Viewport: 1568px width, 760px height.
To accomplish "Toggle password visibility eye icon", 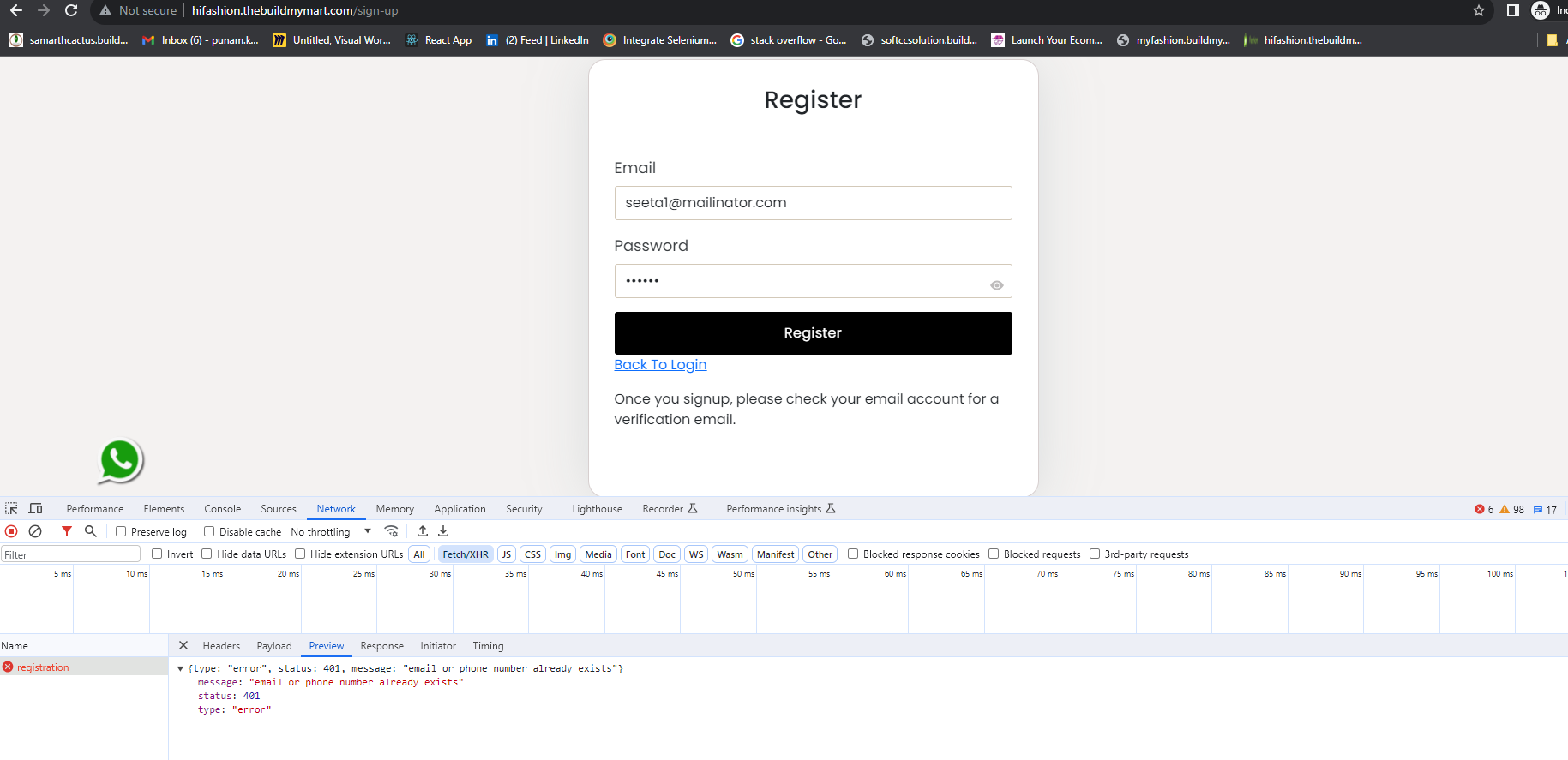I will (x=997, y=285).
